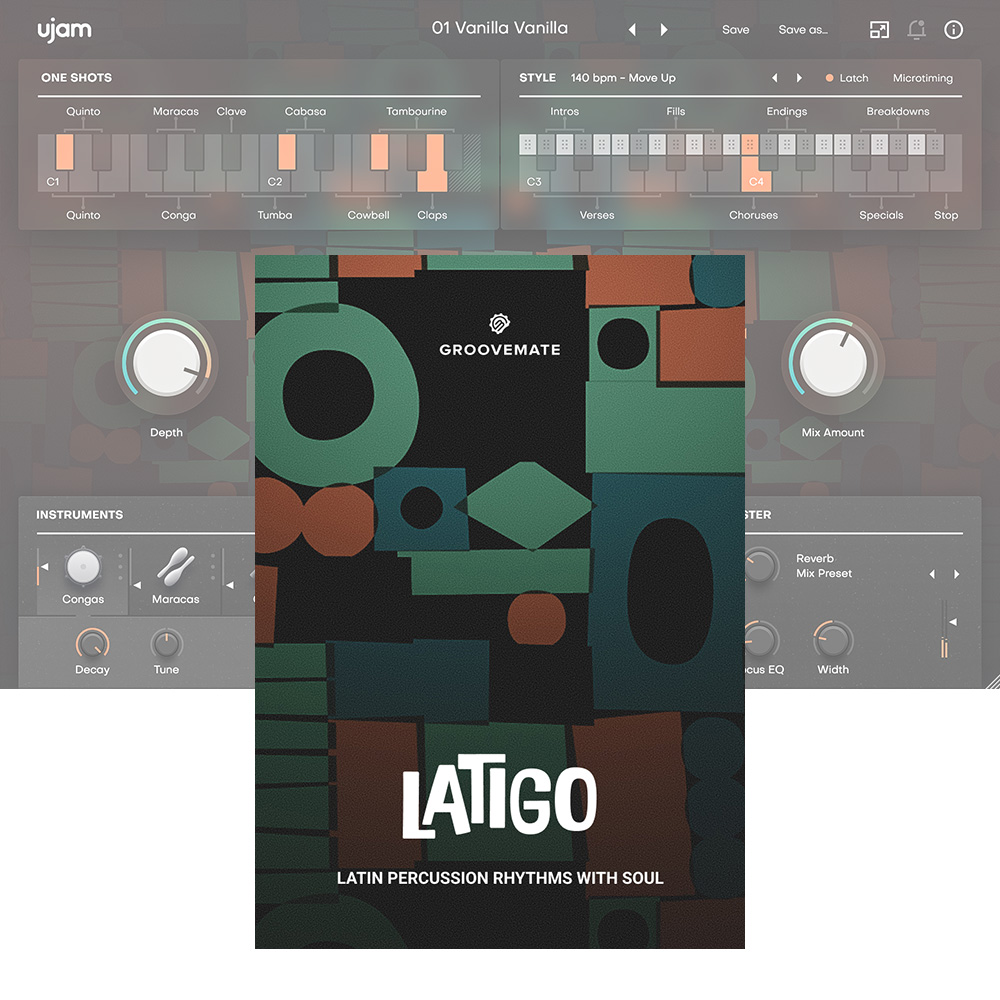Select the ONE SHOTS section header

[x=75, y=77]
